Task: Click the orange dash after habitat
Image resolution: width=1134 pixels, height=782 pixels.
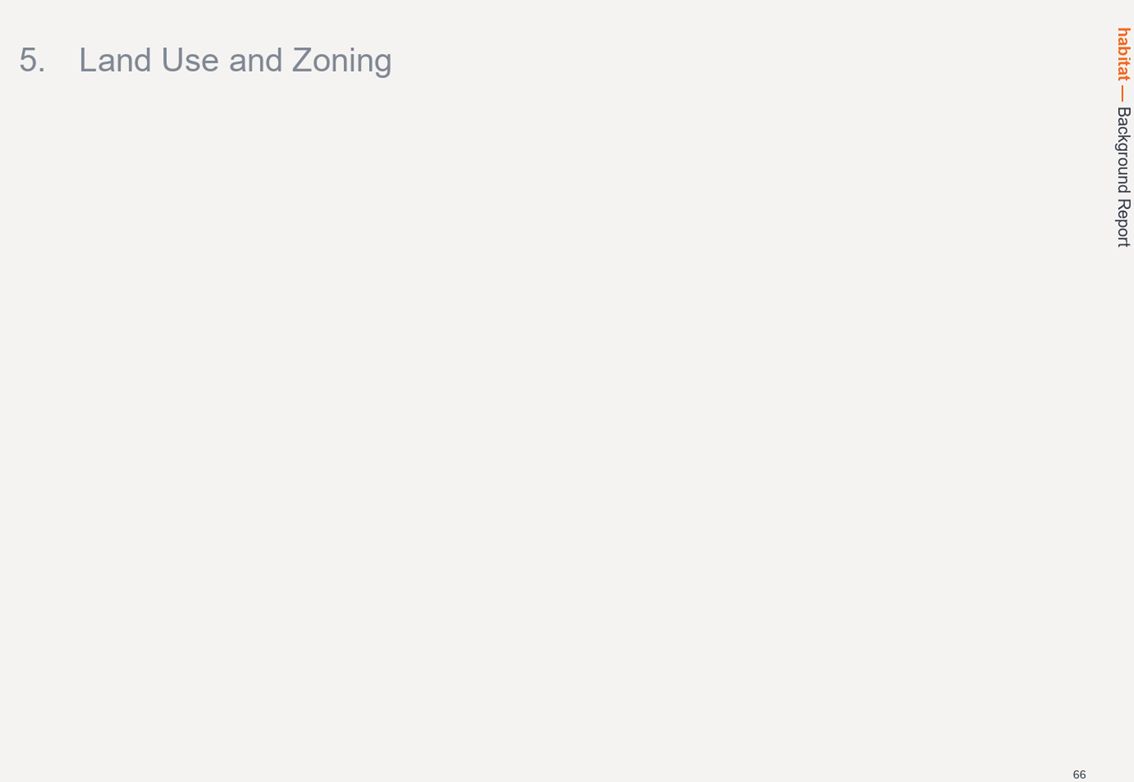Action: [x=1122, y=94]
